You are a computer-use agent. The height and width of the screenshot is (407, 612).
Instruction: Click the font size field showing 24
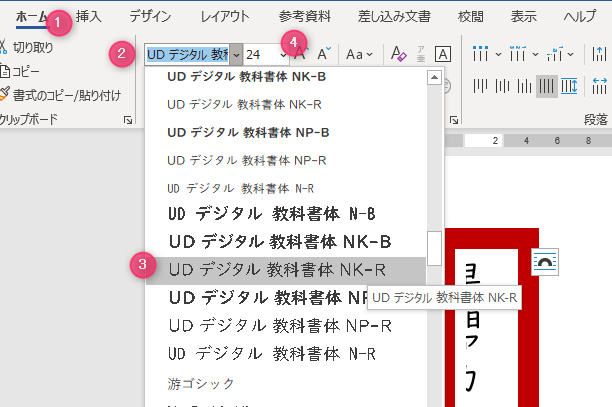coord(262,54)
